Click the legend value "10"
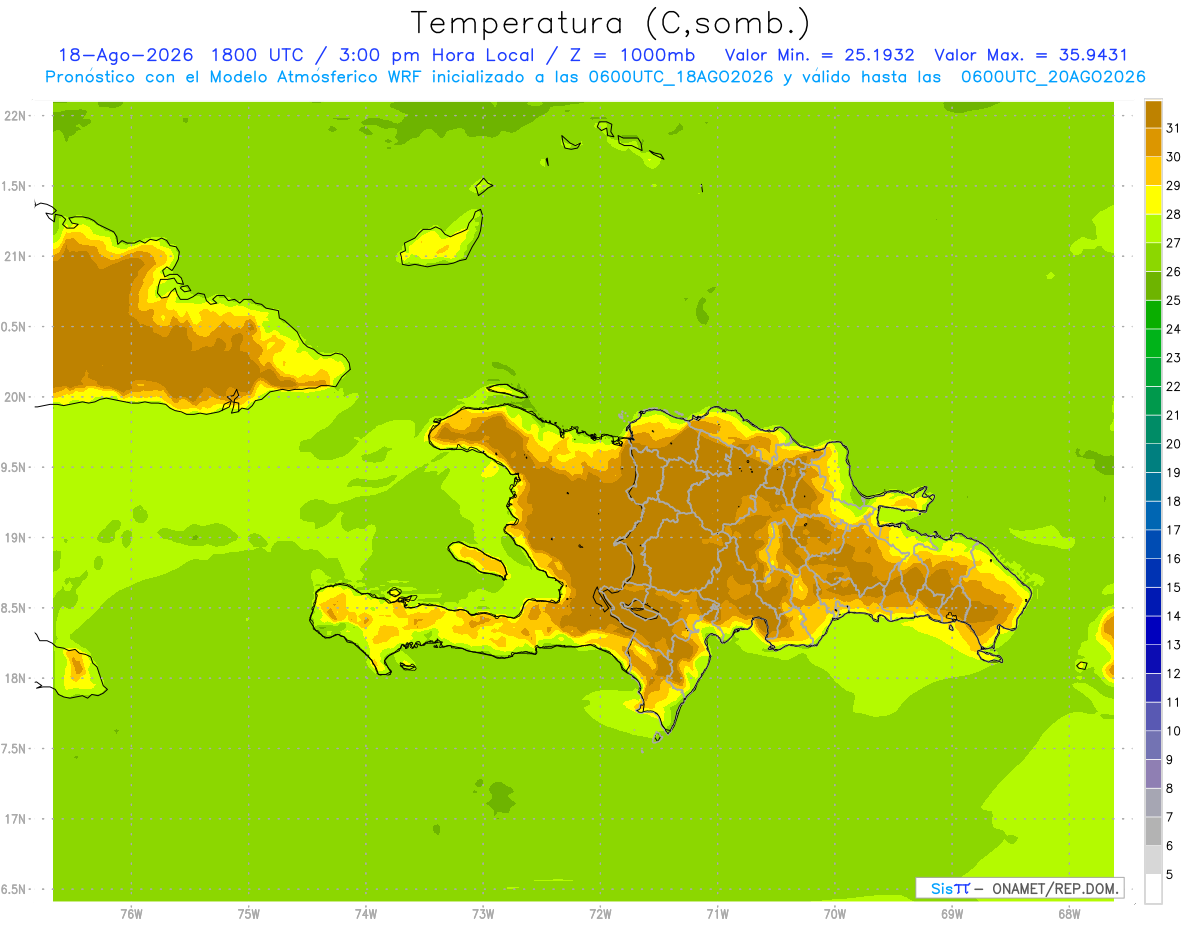Viewport: 1200px width, 927px height. pyautogui.click(x=1173, y=731)
